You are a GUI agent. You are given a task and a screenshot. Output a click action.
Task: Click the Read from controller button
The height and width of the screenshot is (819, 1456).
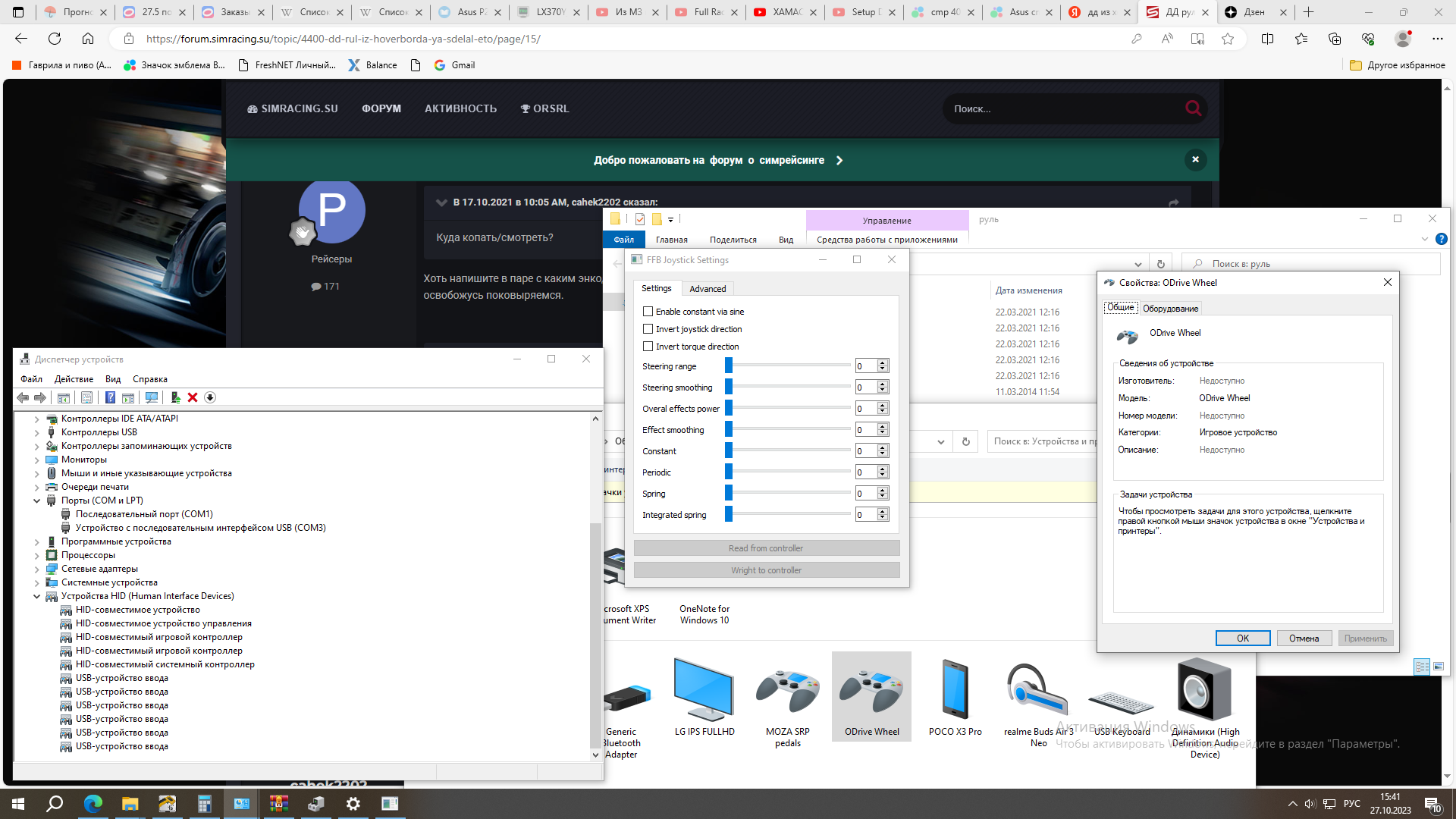point(766,548)
